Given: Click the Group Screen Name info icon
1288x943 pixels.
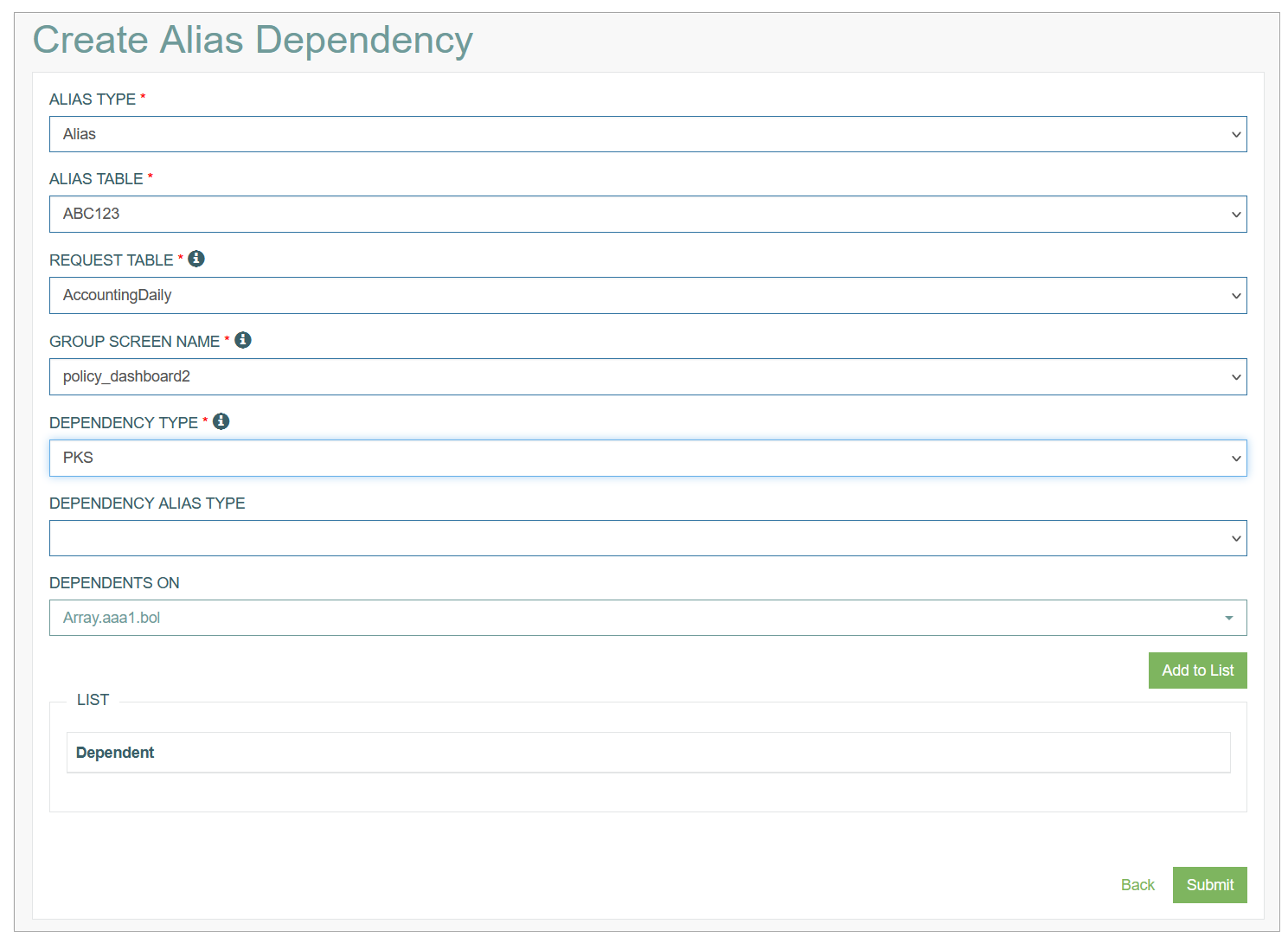Looking at the screenshot, I should click(243, 340).
